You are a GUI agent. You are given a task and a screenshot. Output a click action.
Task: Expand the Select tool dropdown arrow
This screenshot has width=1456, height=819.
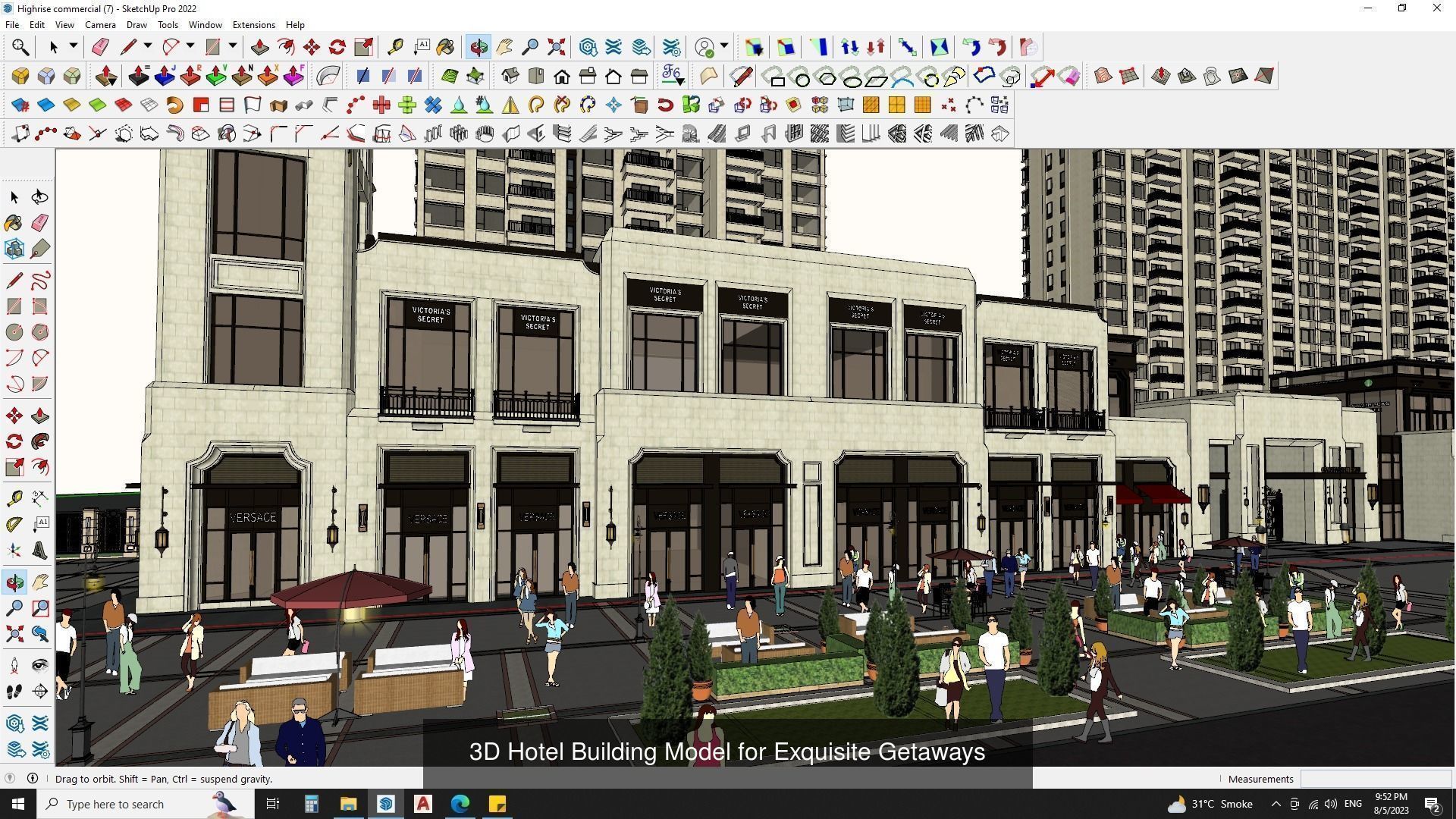point(74,46)
